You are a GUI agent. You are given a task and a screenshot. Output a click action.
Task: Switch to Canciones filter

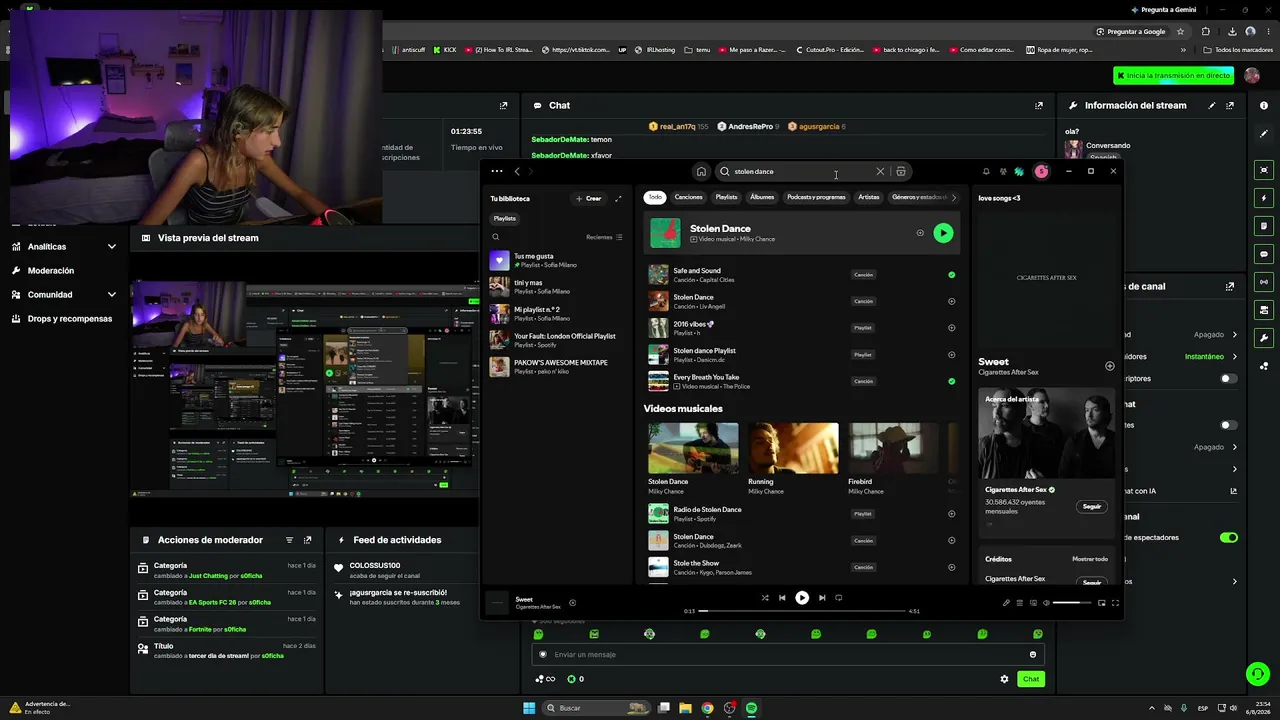pos(688,197)
